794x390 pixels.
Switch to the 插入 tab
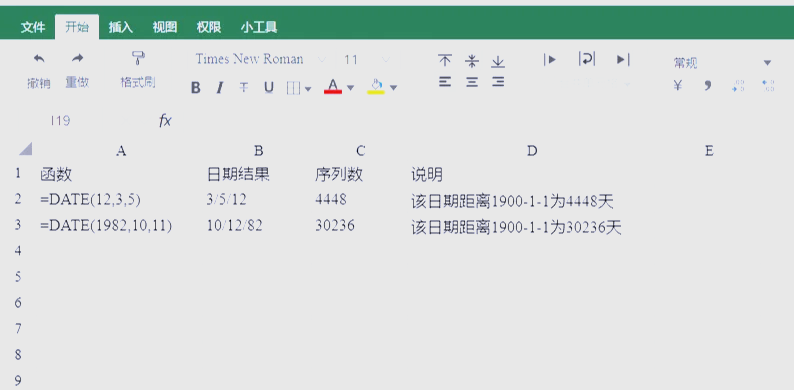121,27
